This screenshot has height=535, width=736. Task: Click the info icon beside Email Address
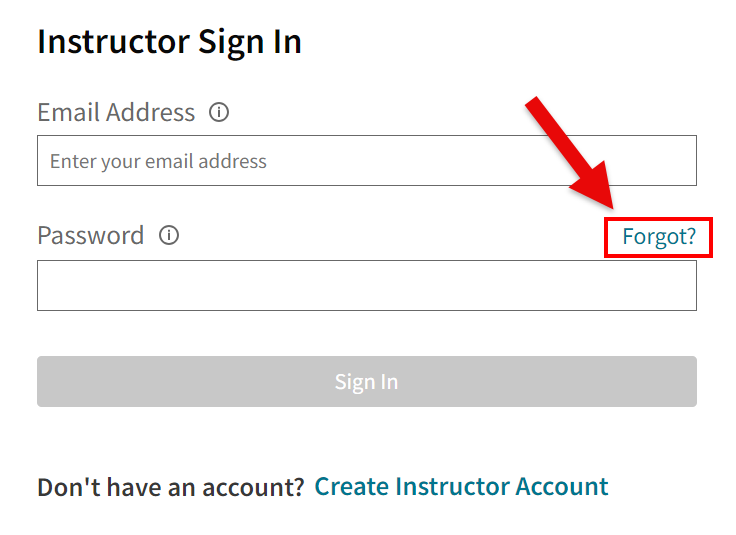219,112
